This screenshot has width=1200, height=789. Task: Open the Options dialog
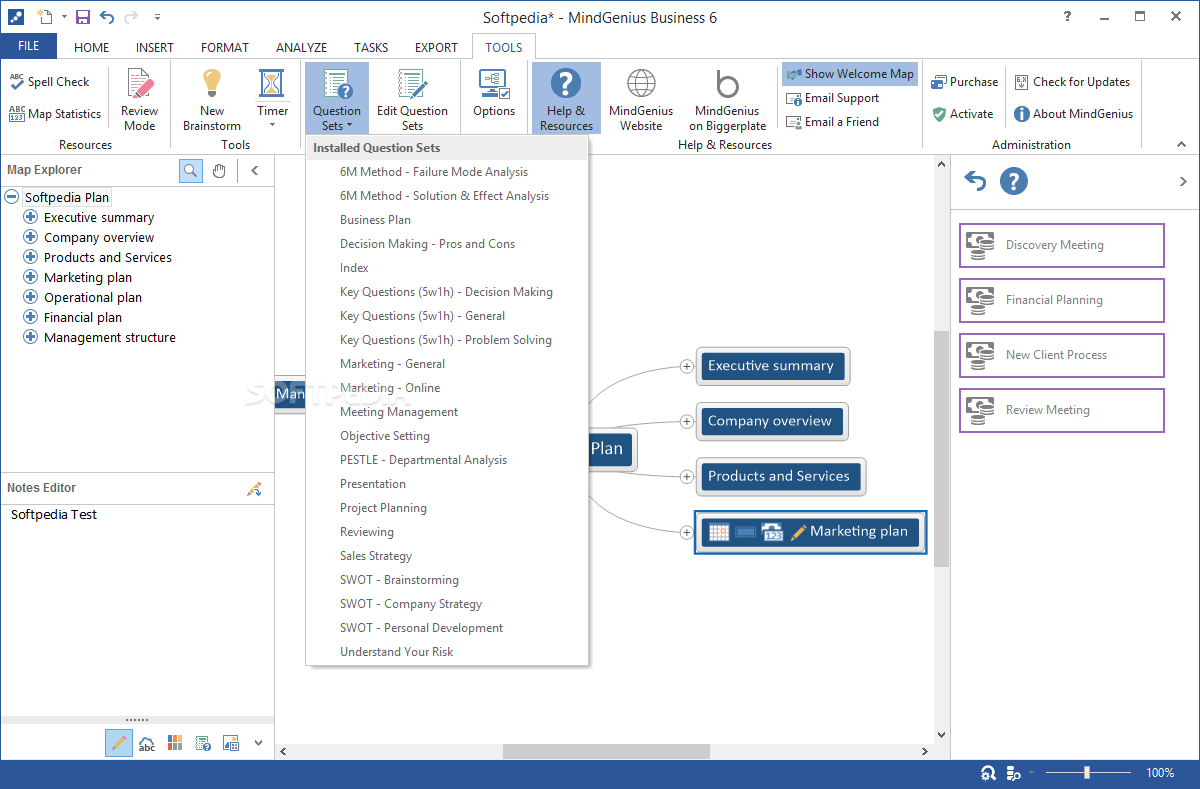coord(494,95)
